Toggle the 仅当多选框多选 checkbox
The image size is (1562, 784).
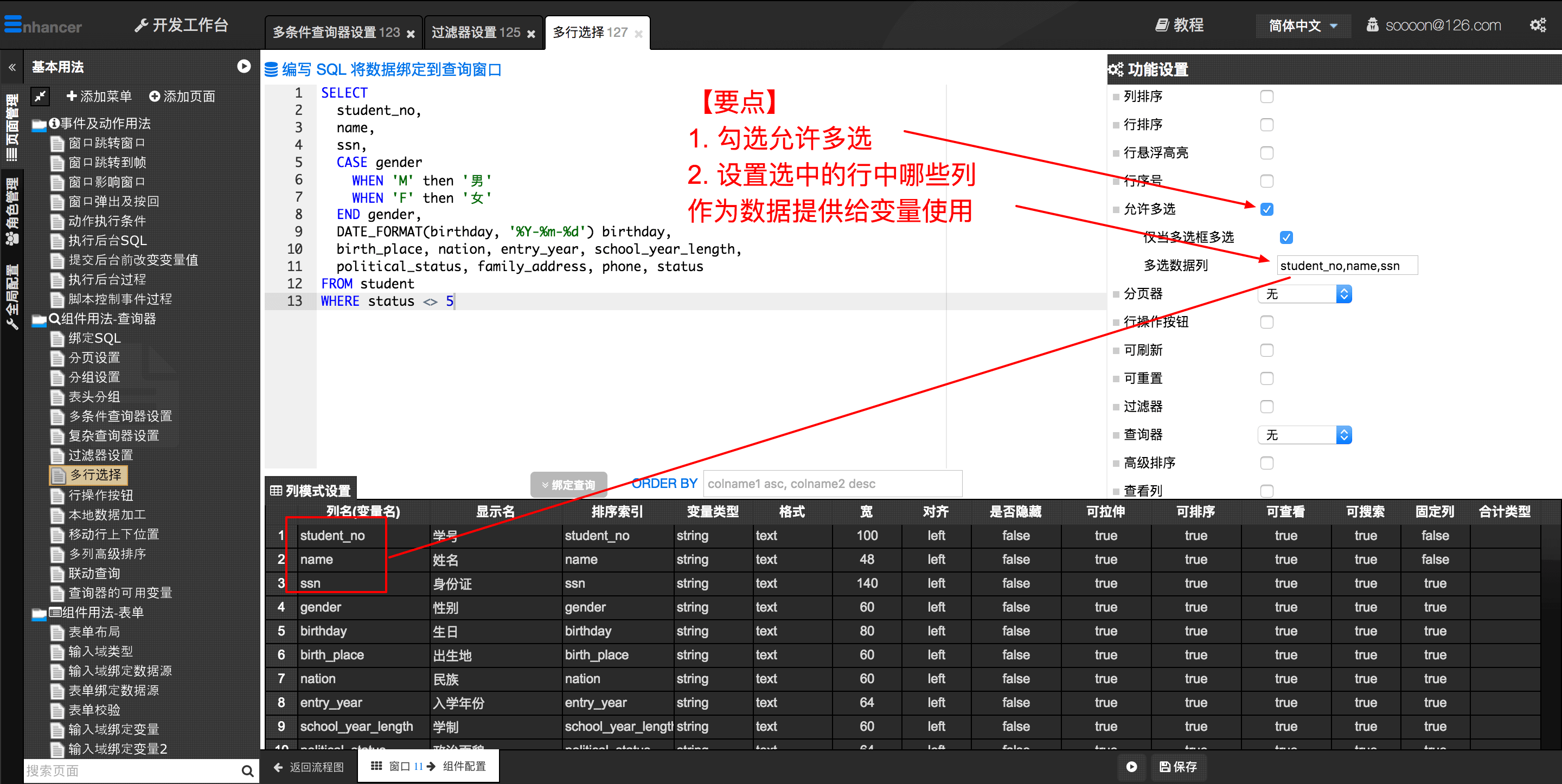1286,237
